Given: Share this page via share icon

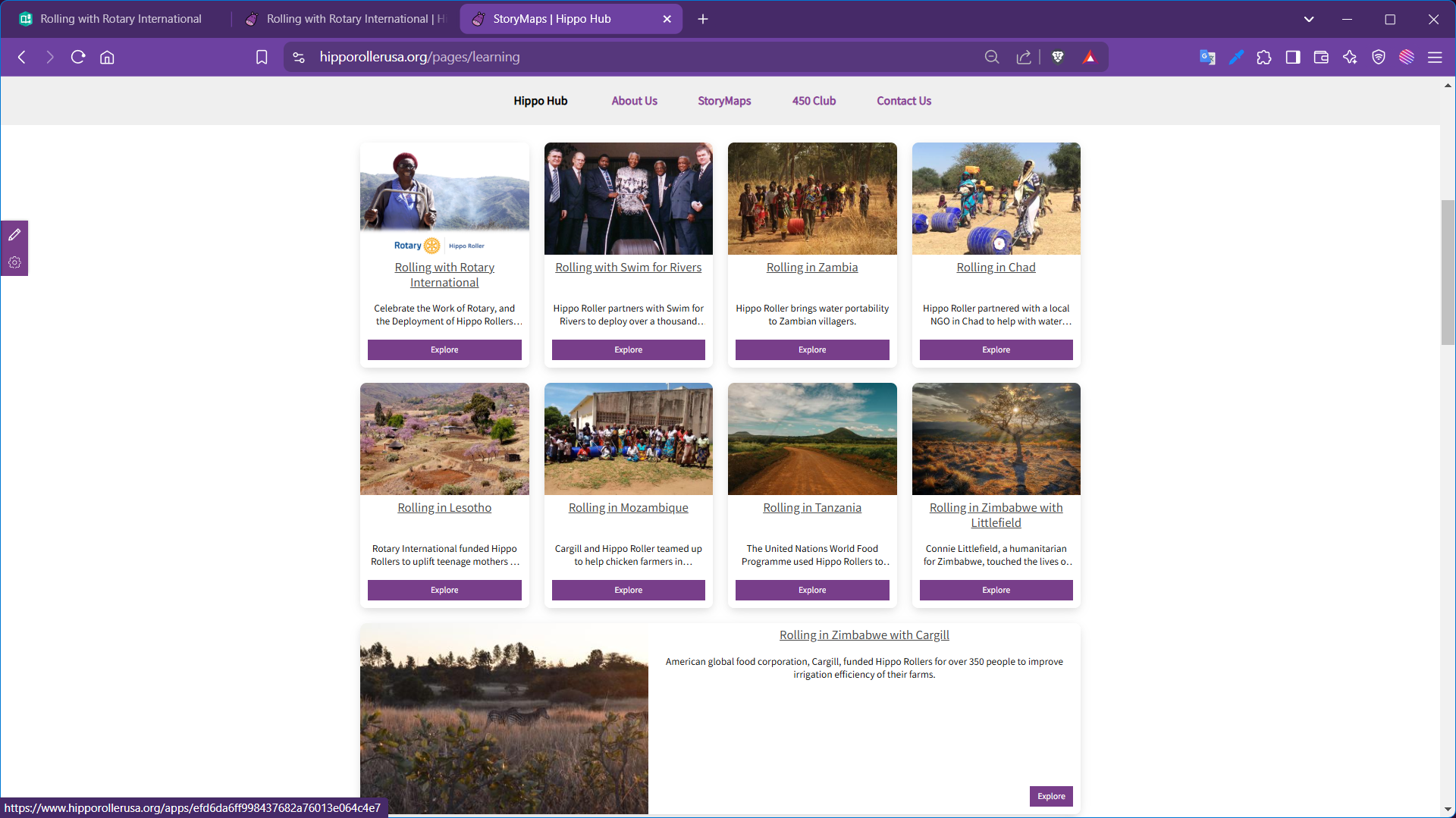Looking at the screenshot, I should [x=1024, y=57].
